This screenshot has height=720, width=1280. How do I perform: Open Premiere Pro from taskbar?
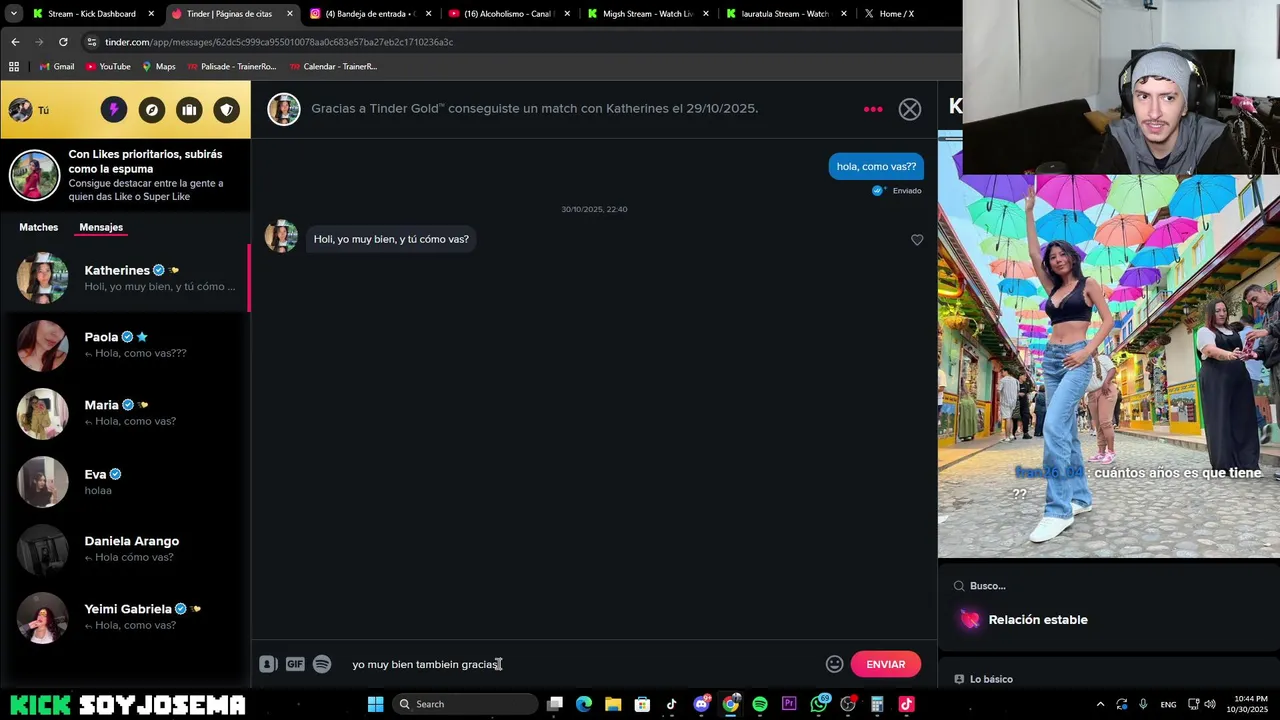789,704
